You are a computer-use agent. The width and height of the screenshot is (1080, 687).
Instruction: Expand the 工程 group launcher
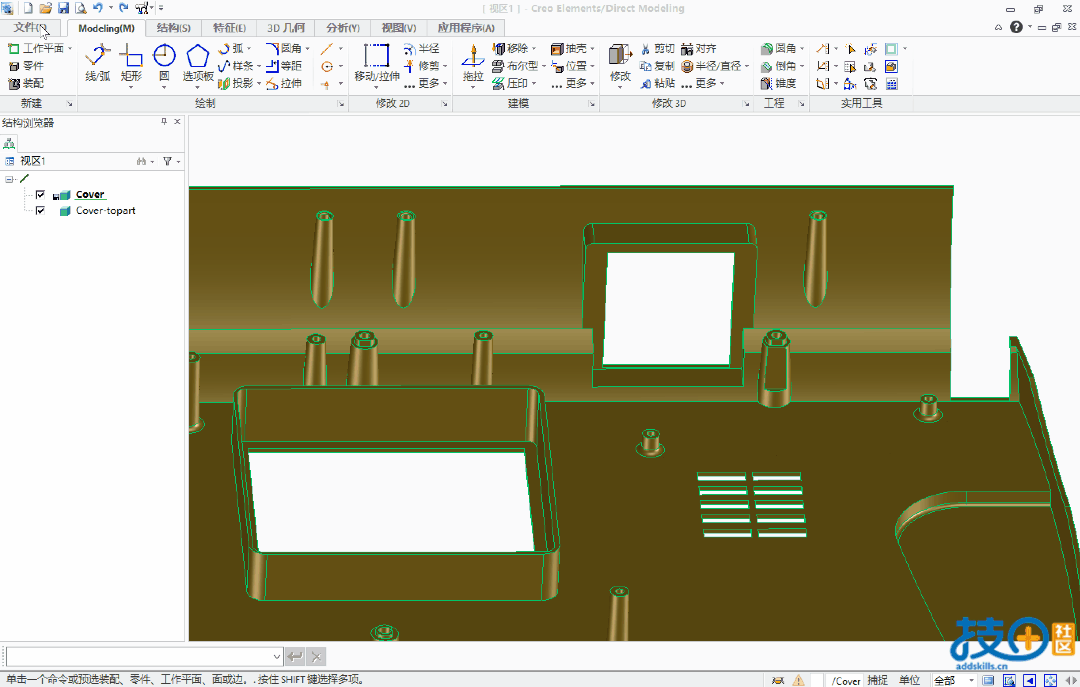[x=801, y=103]
